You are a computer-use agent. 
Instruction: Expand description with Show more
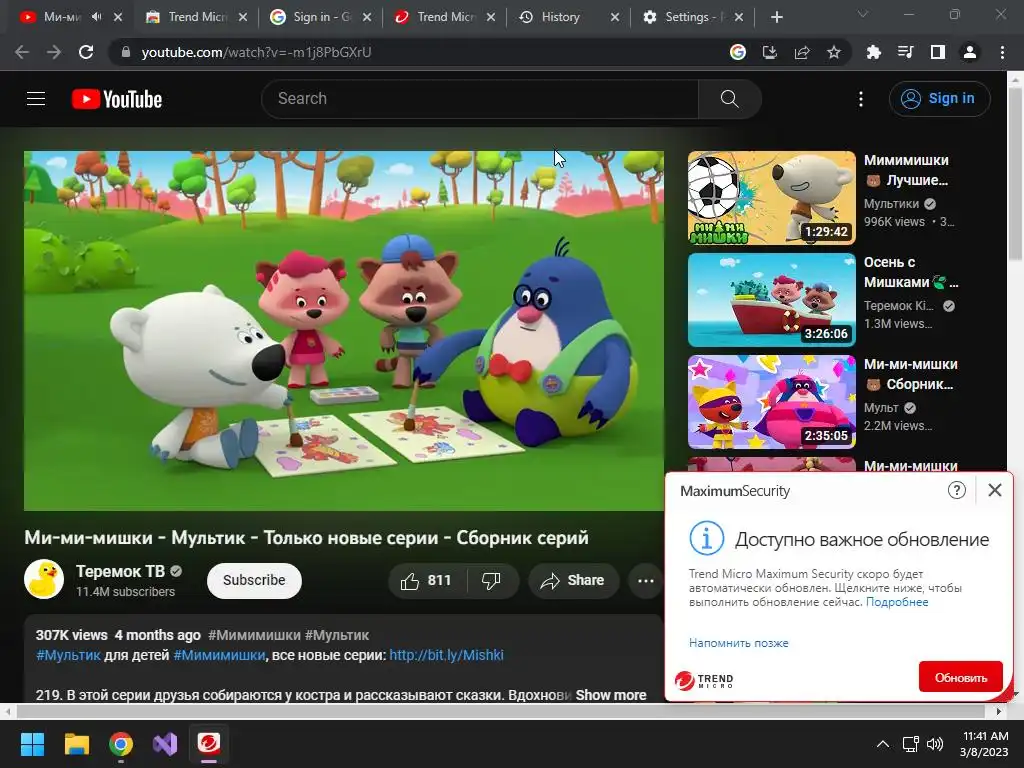click(x=611, y=695)
